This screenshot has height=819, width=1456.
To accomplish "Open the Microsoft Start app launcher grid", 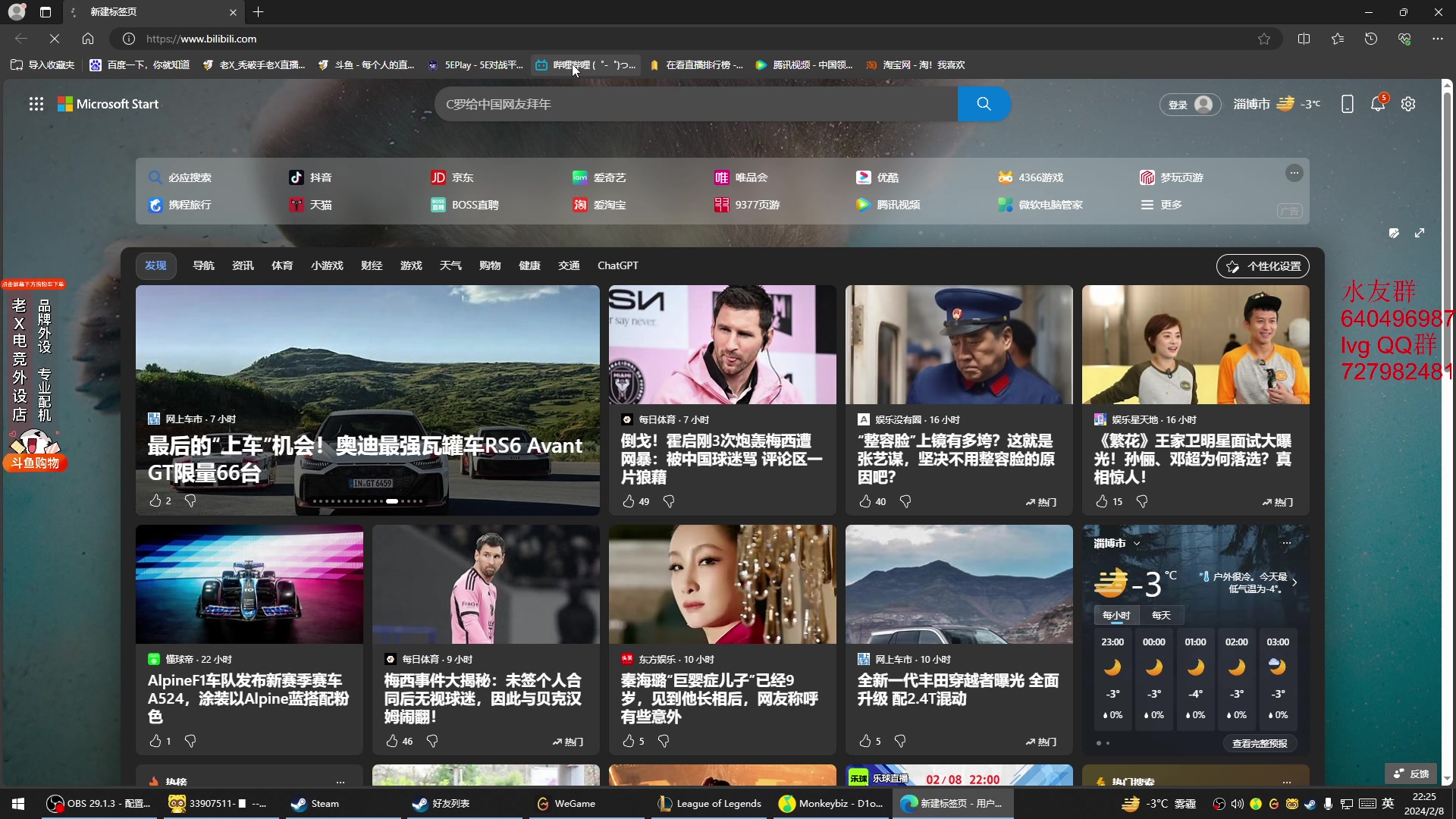I will point(36,104).
